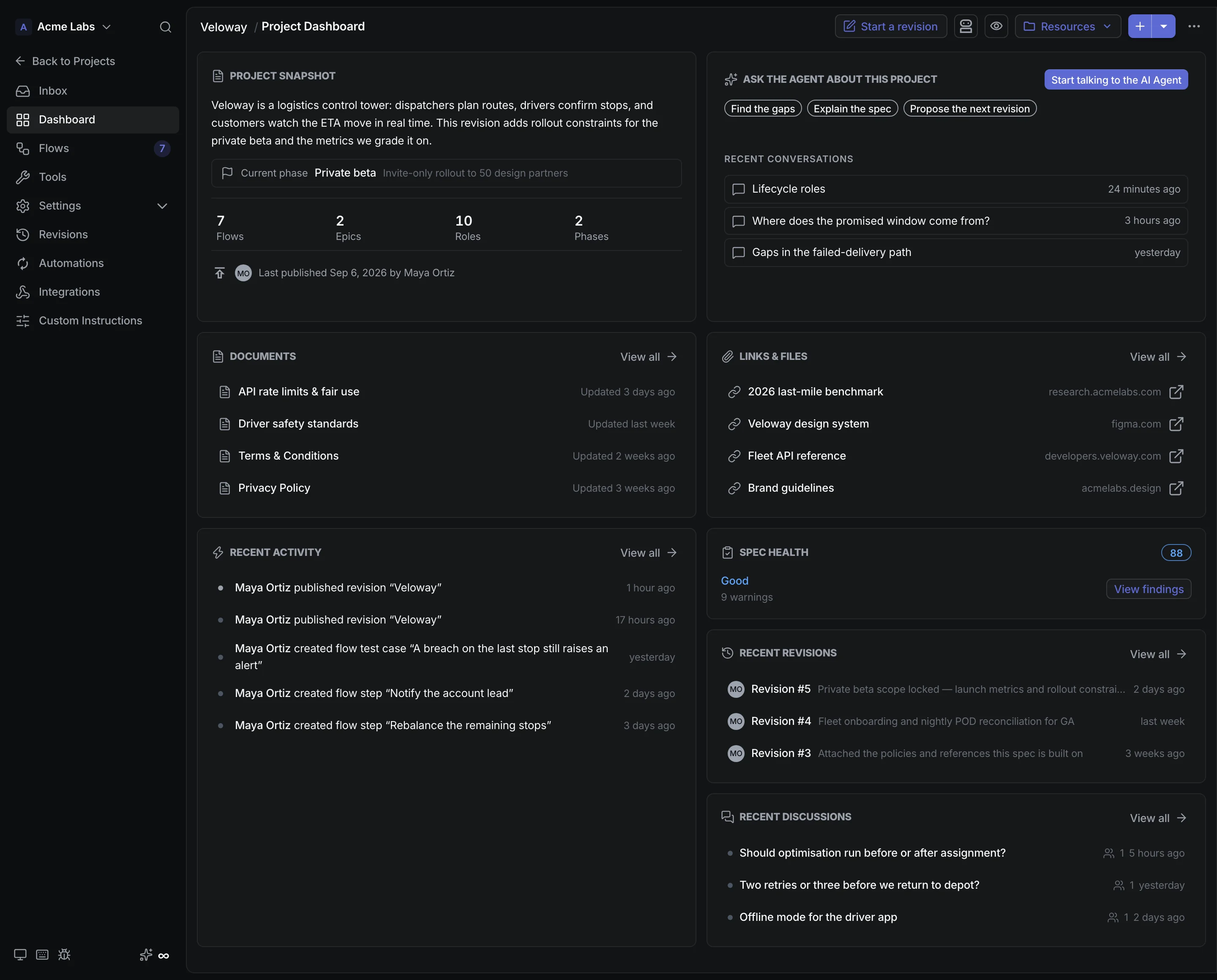1217x980 pixels.
Task: Toggle the eye preview icon in header
Action: click(996, 27)
